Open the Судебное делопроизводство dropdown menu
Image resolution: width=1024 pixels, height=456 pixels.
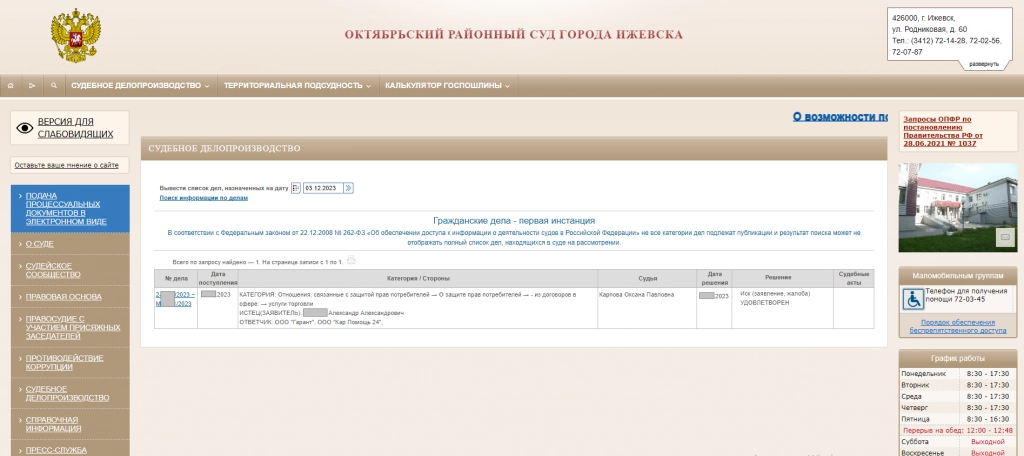(x=140, y=86)
